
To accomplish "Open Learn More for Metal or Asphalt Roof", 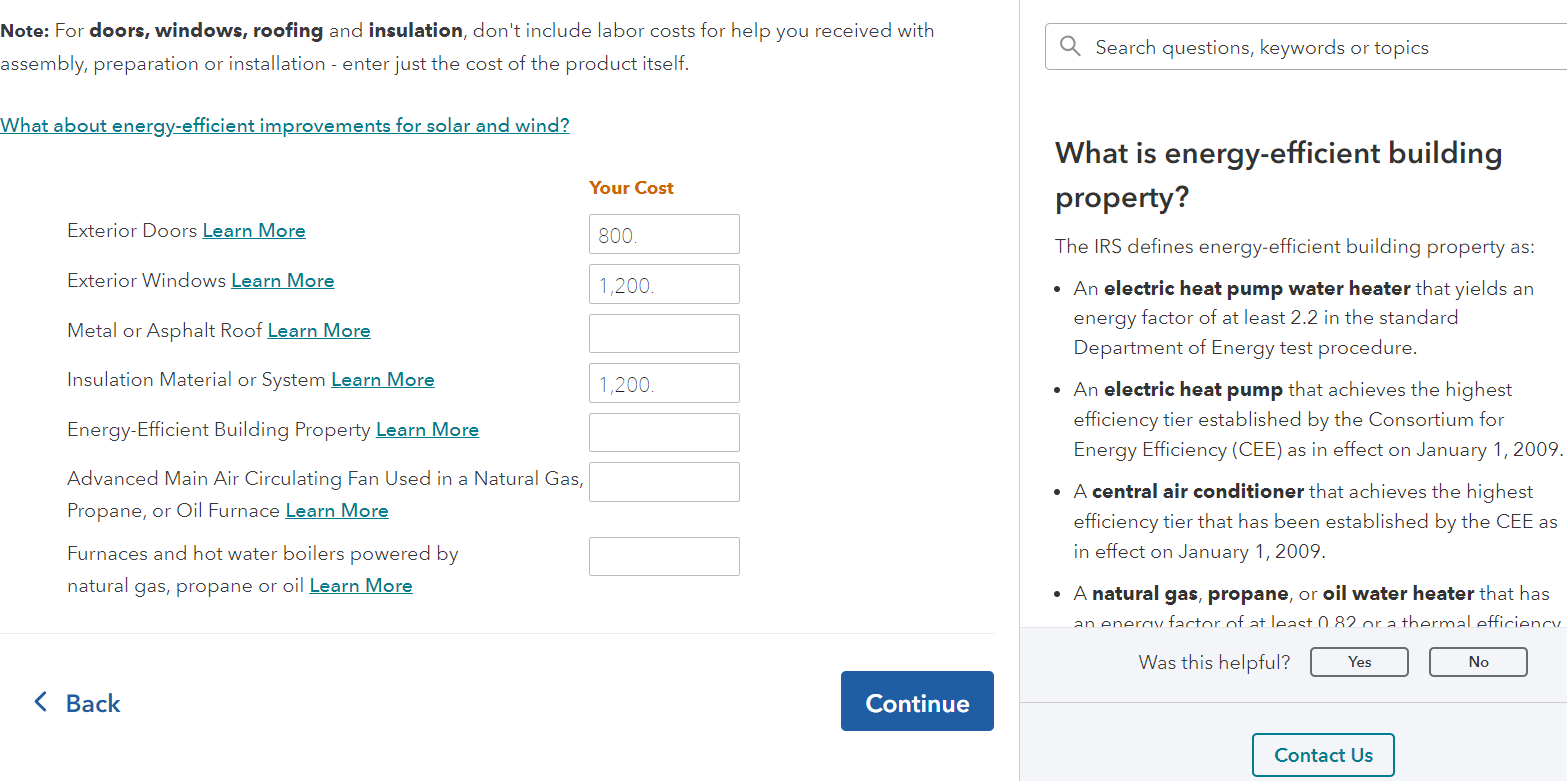I will pos(319,330).
